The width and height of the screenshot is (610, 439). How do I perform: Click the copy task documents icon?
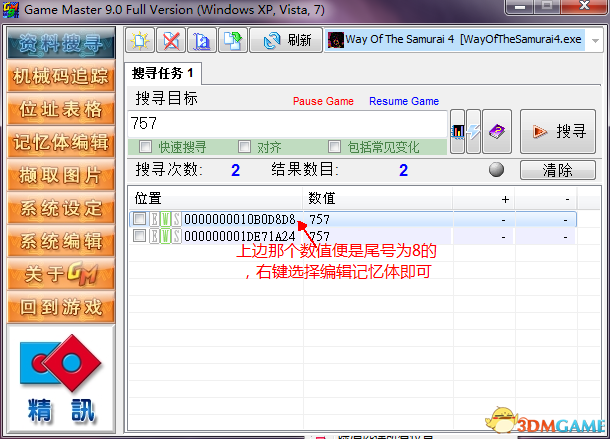click(233, 40)
